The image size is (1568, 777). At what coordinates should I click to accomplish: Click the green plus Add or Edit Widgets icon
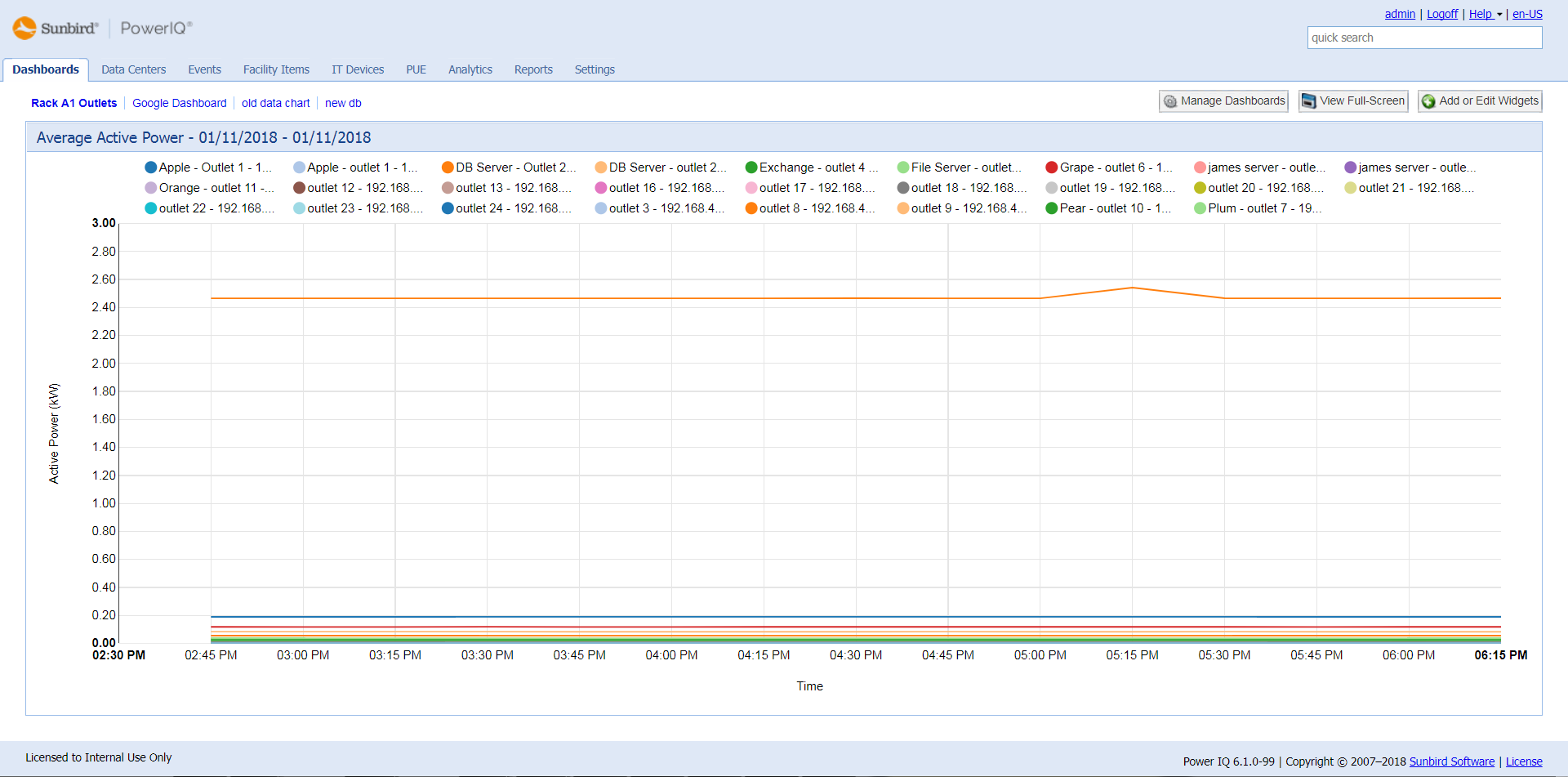[1429, 101]
